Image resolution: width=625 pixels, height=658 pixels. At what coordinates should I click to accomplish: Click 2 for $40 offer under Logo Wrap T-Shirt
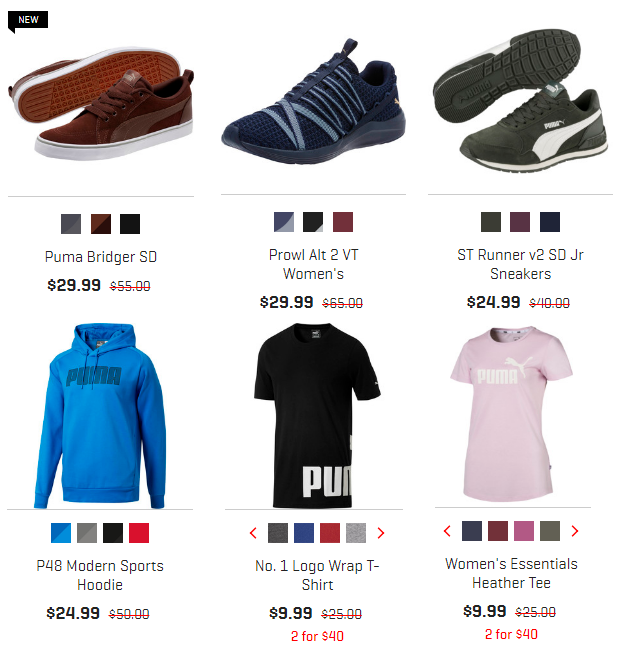pos(317,636)
